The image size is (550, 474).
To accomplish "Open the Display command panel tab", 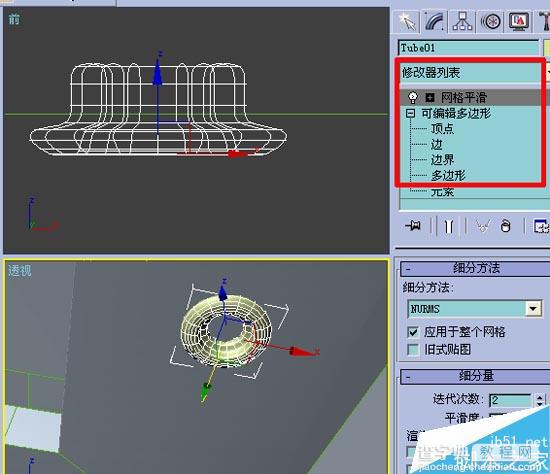I will [x=518, y=21].
